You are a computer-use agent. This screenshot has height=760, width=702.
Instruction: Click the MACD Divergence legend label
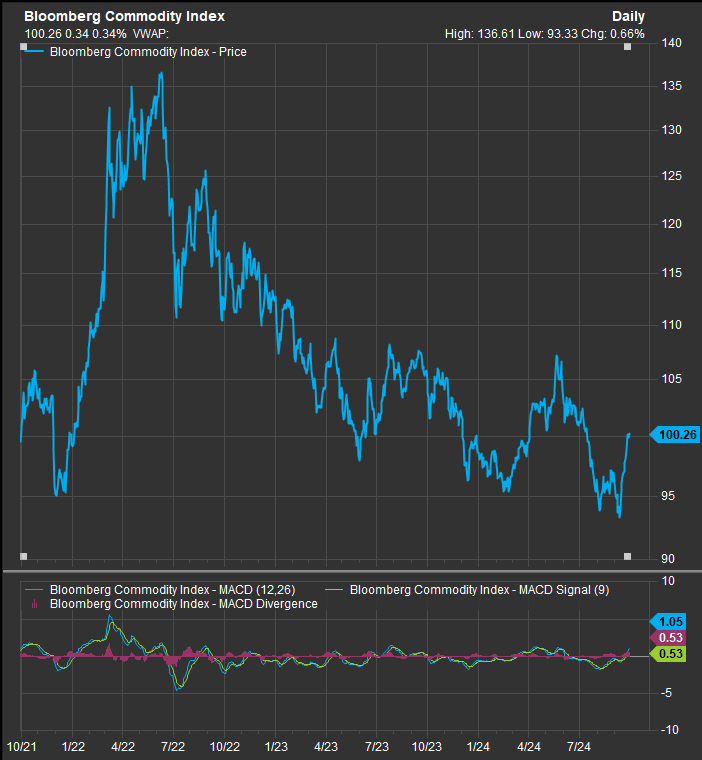(x=184, y=604)
